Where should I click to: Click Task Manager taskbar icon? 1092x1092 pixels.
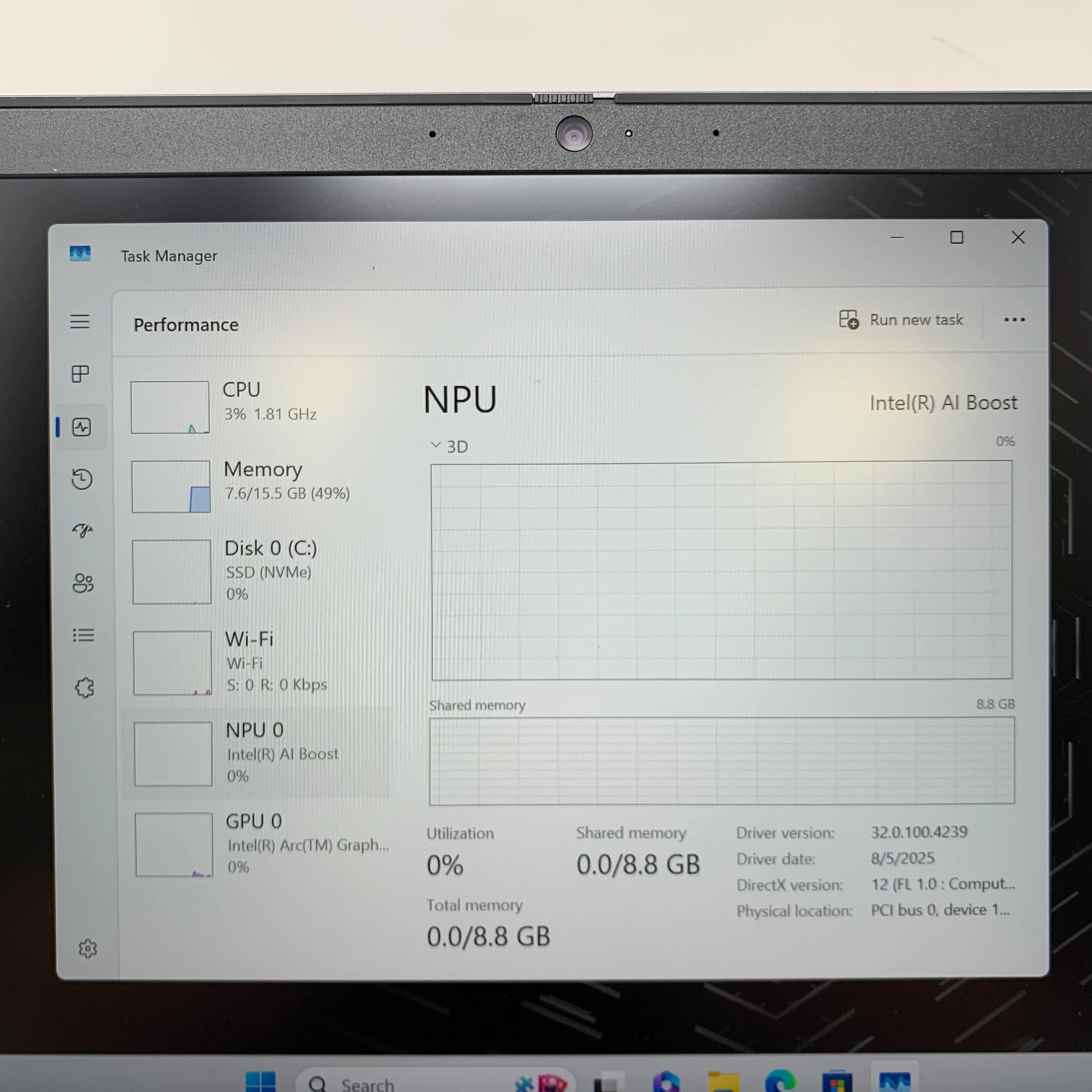tap(895, 1082)
